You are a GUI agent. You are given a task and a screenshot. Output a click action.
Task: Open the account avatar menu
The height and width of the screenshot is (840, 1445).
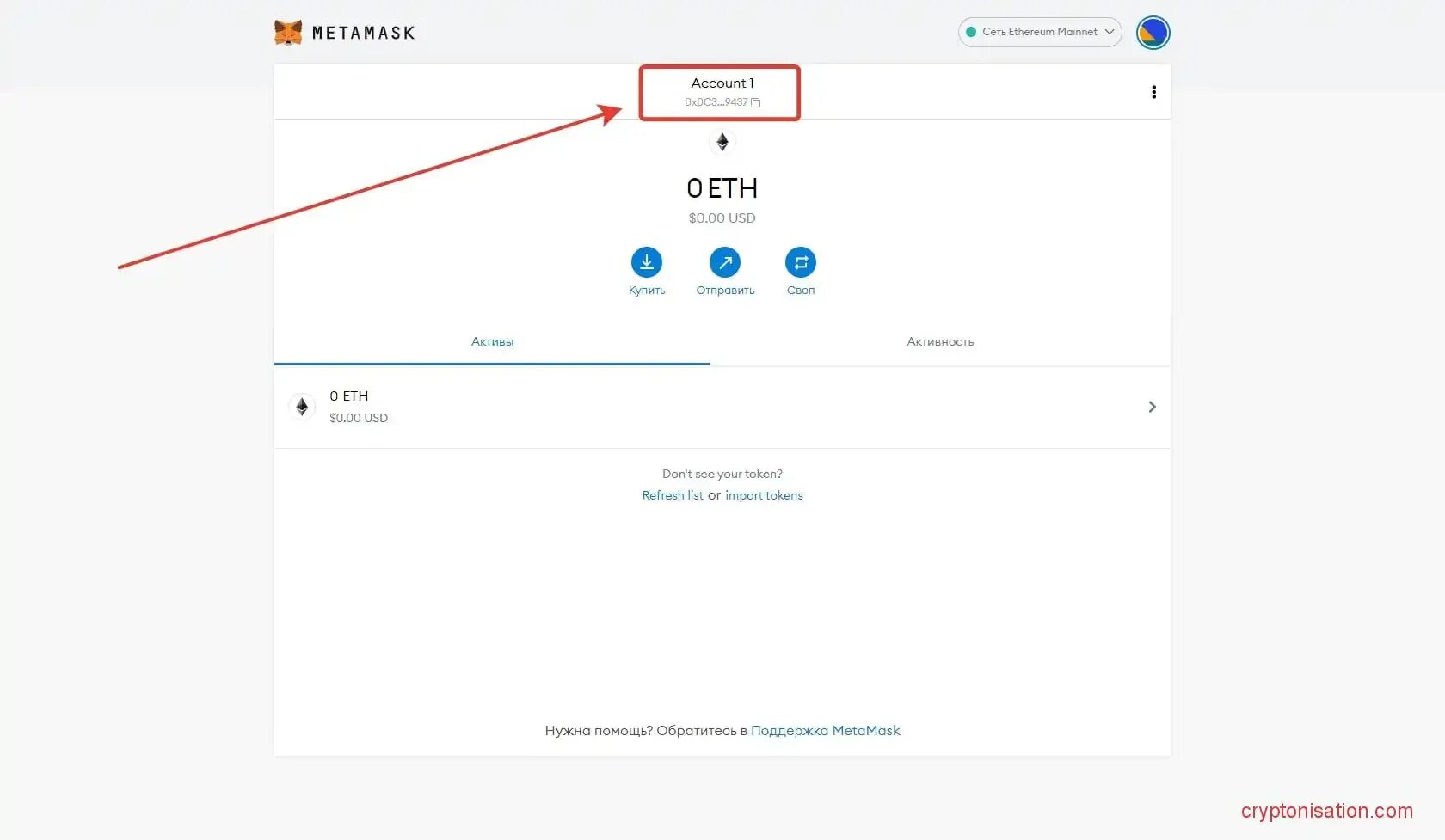point(1153,33)
